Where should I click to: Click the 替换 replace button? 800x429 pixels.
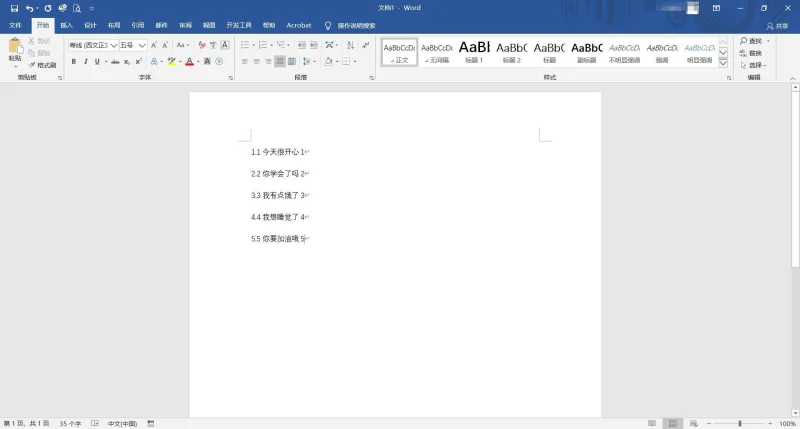pos(751,53)
